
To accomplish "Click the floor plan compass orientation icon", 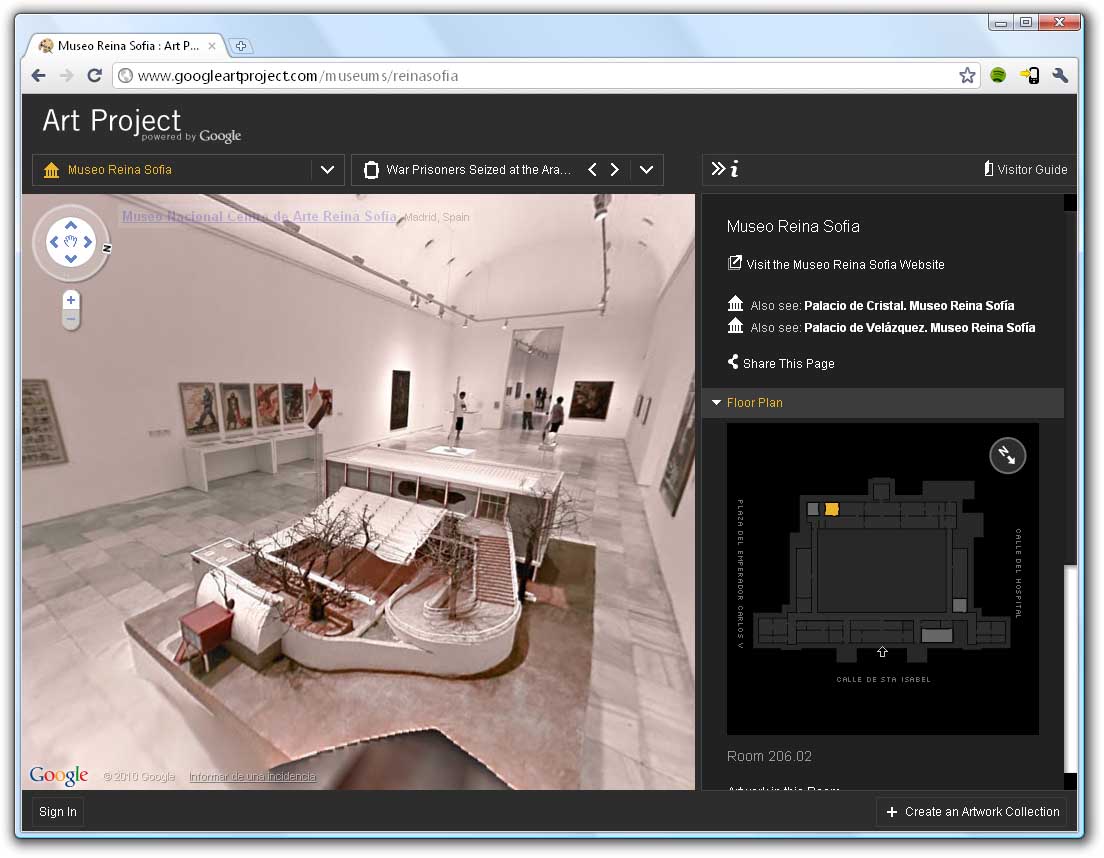I will click(1008, 456).
